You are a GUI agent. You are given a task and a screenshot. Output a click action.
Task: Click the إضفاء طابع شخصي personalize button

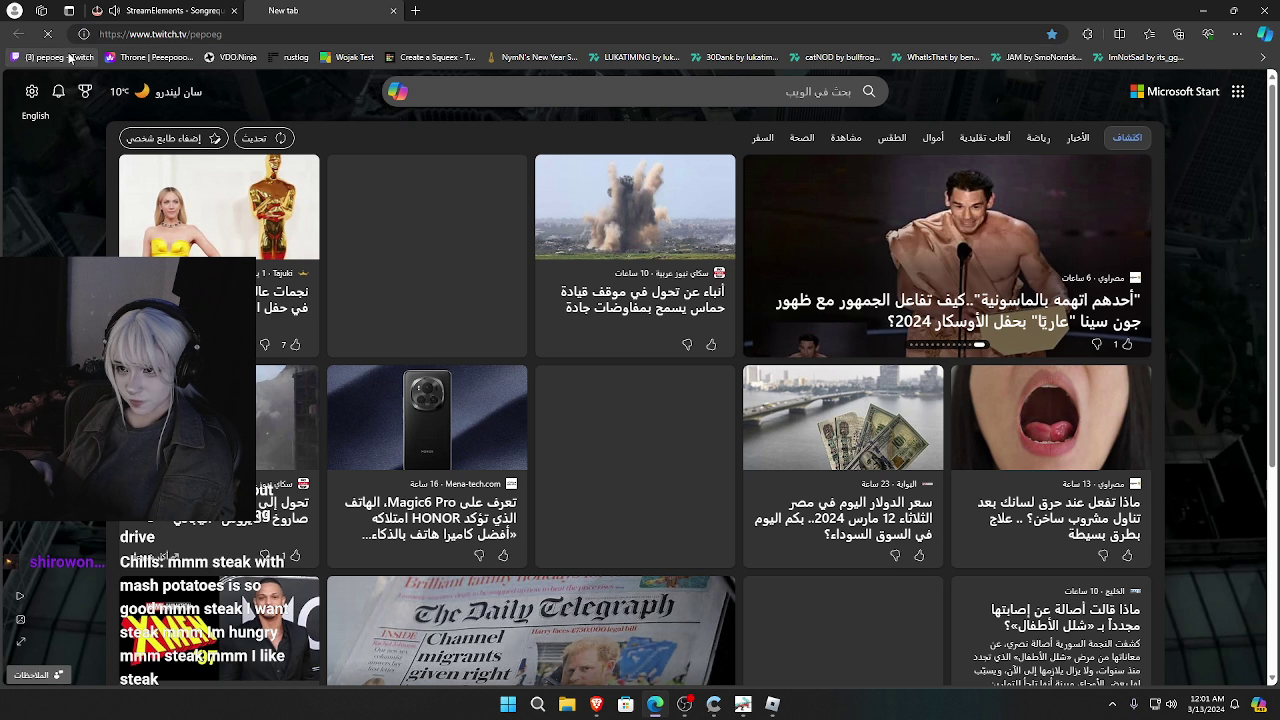click(175, 138)
